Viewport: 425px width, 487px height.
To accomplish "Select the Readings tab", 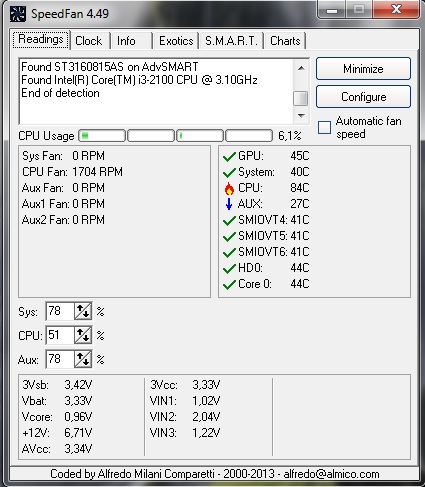I will click(41, 39).
